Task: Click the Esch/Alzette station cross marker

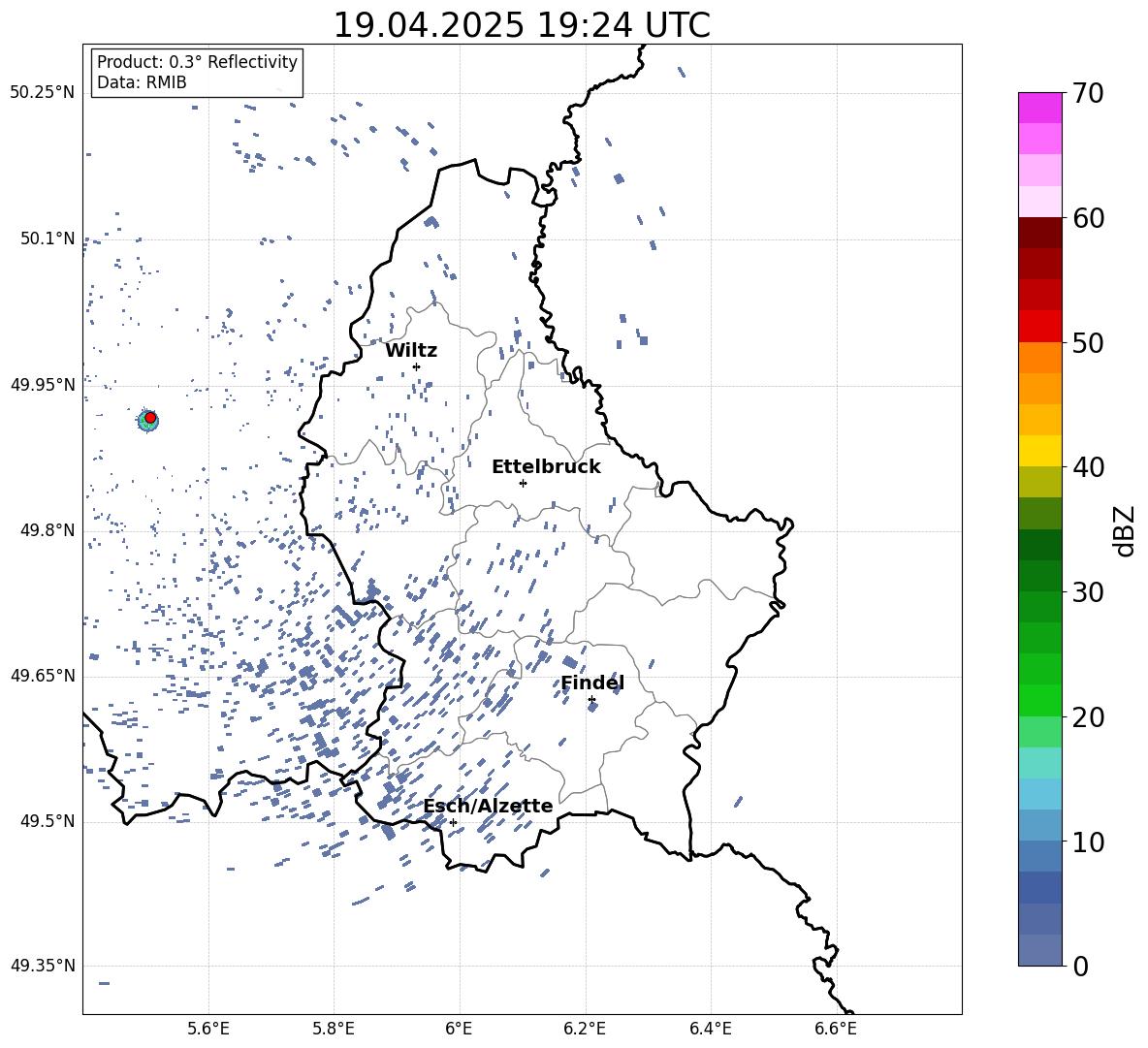Action: point(453,822)
